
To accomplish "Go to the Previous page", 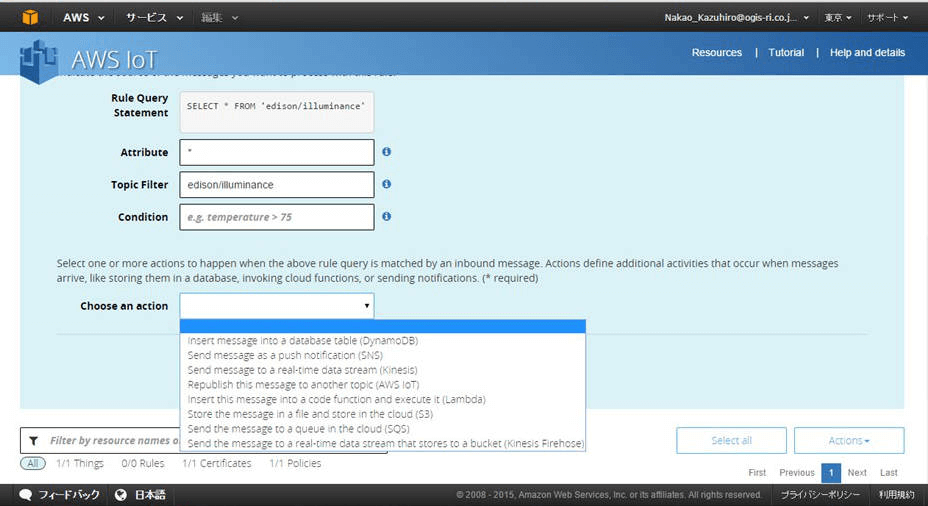I will point(797,473).
